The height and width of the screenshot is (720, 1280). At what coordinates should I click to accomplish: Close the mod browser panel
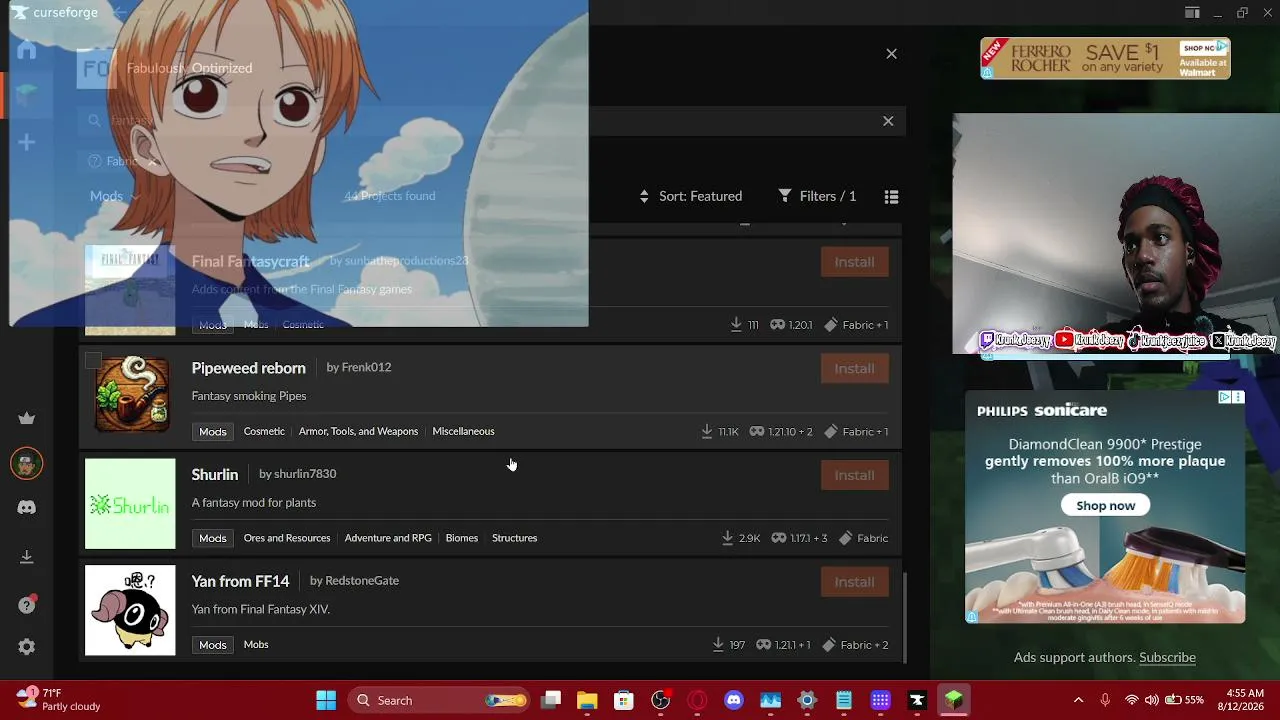coord(891,54)
